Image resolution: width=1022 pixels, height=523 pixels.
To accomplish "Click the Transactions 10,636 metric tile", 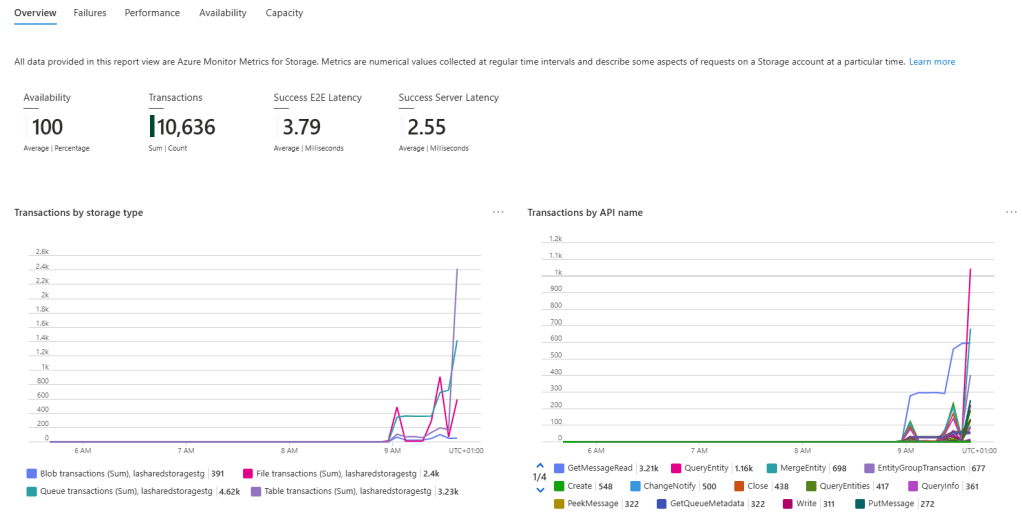I will click(182, 121).
